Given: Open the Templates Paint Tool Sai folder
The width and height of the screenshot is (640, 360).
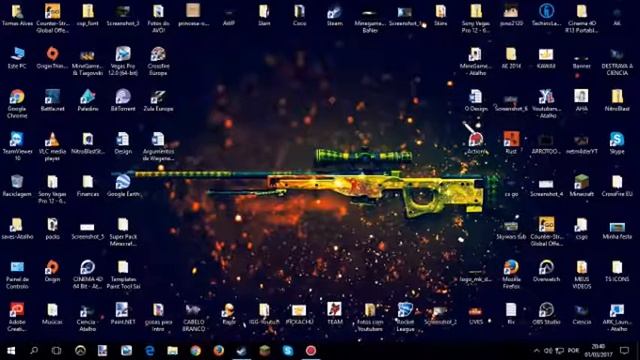Looking at the screenshot, I should [x=123, y=275].
